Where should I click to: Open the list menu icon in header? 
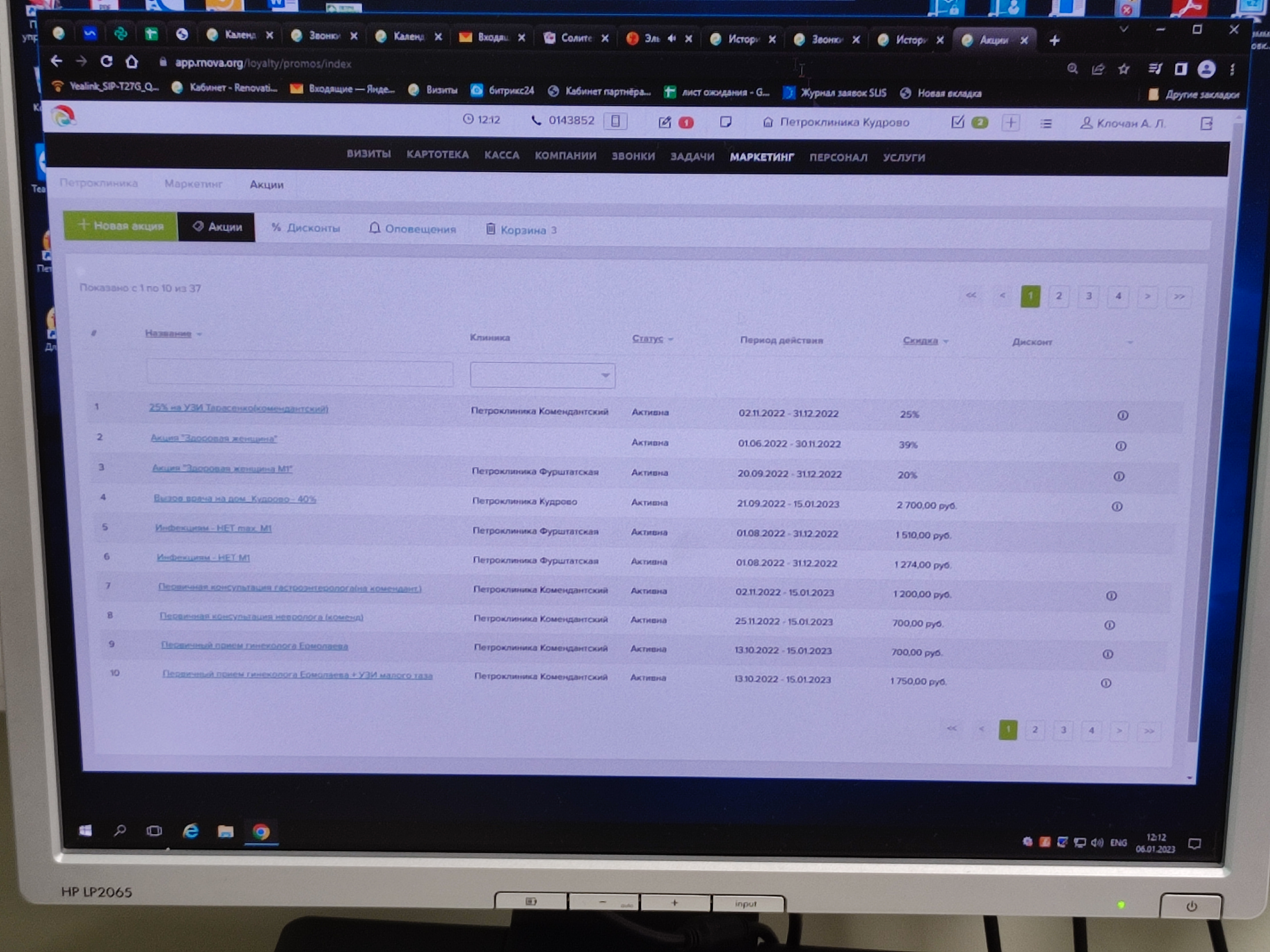click(1046, 123)
